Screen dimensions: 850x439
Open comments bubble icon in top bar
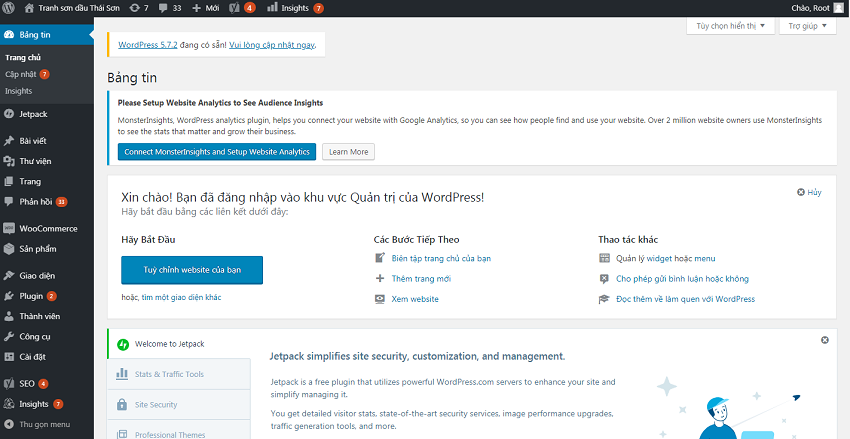tap(164, 7)
